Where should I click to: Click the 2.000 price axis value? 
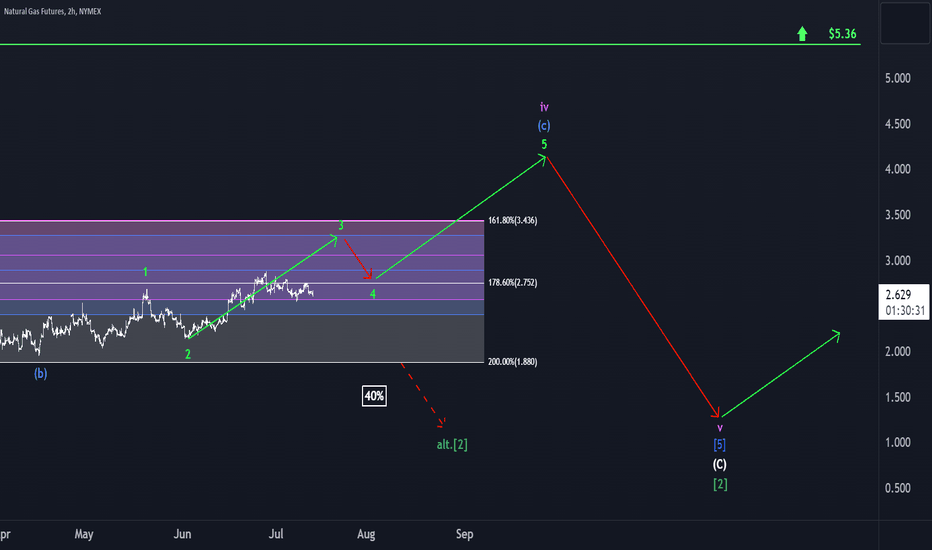click(898, 351)
